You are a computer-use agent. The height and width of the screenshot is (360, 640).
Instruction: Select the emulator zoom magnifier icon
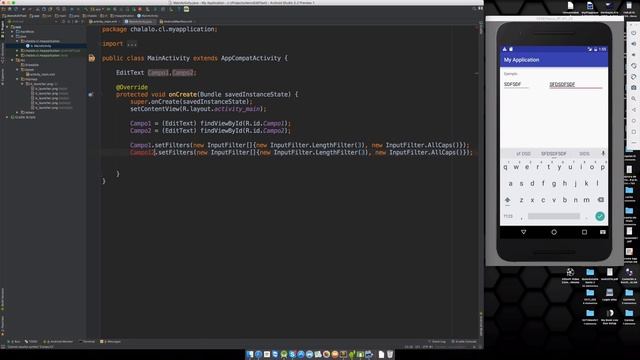(633, 99)
